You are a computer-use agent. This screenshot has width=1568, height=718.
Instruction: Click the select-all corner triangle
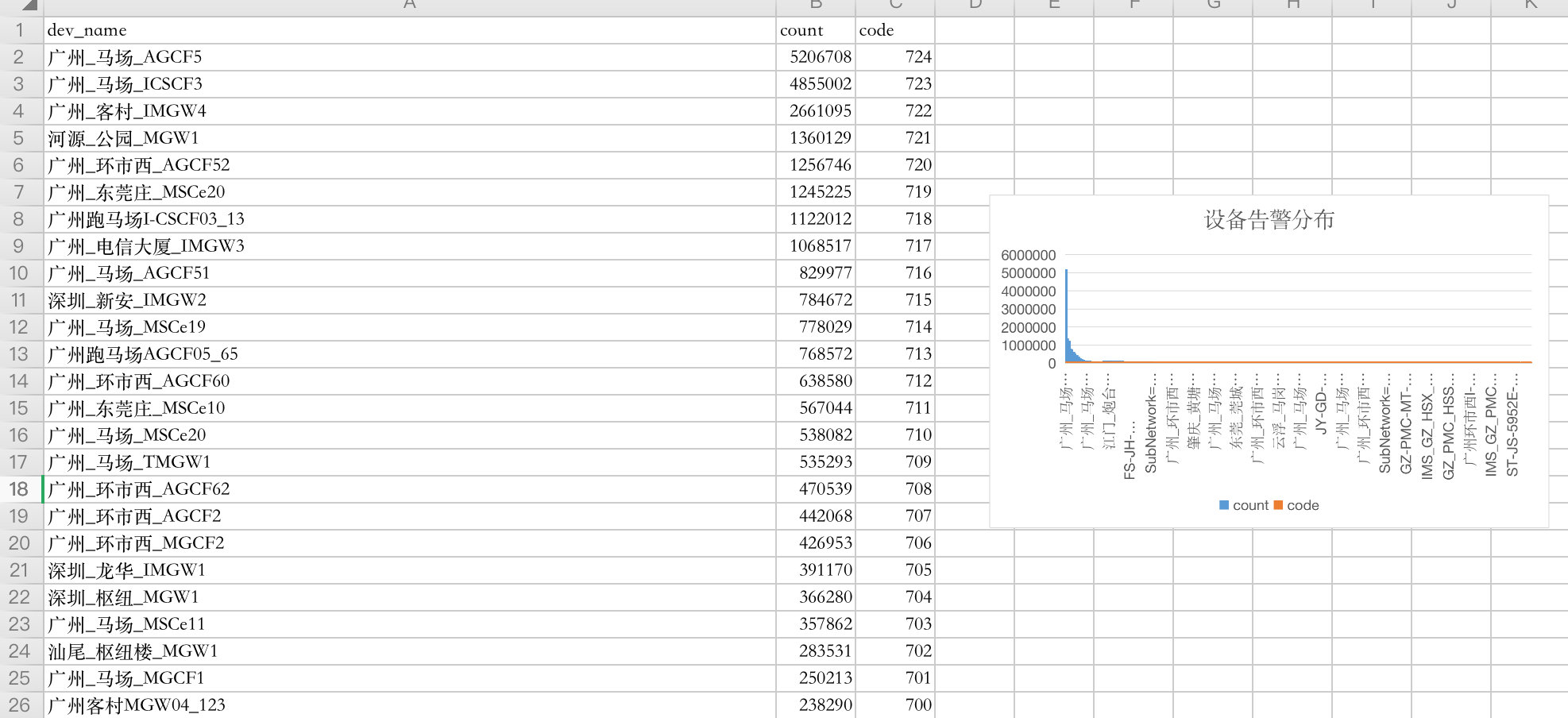pyautogui.click(x=29, y=6)
